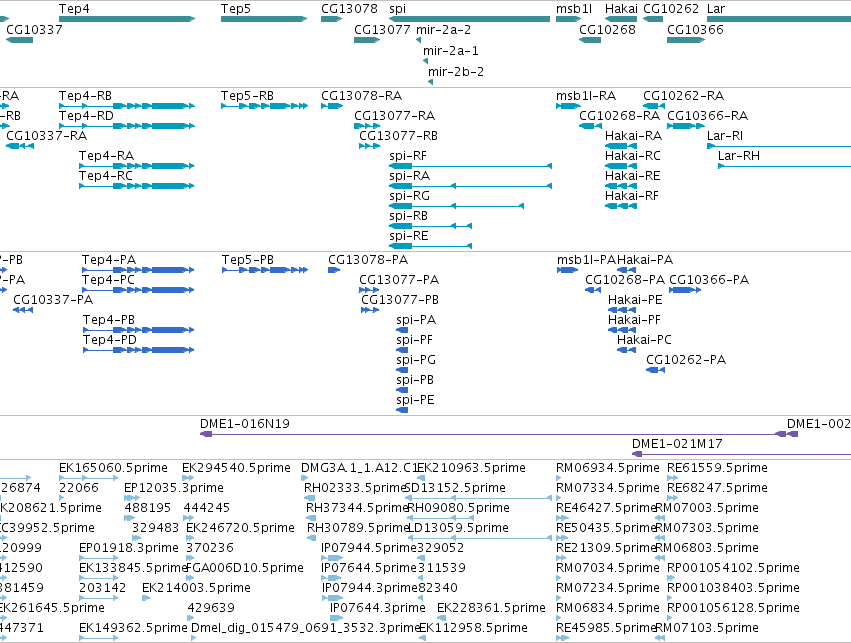The width and height of the screenshot is (851, 643).
Task: Click the Tep5-PB protein label
Action: point(248,260)
